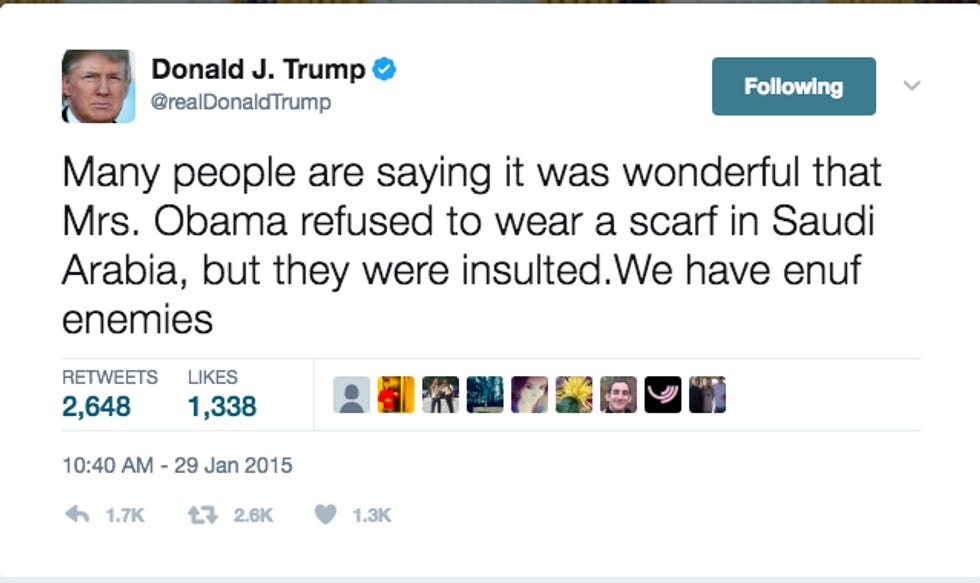Viewport: 980px width, 583px height.
Task: Click the 1.3K like count
Action: pyautogui.click(x=372, y=516)
